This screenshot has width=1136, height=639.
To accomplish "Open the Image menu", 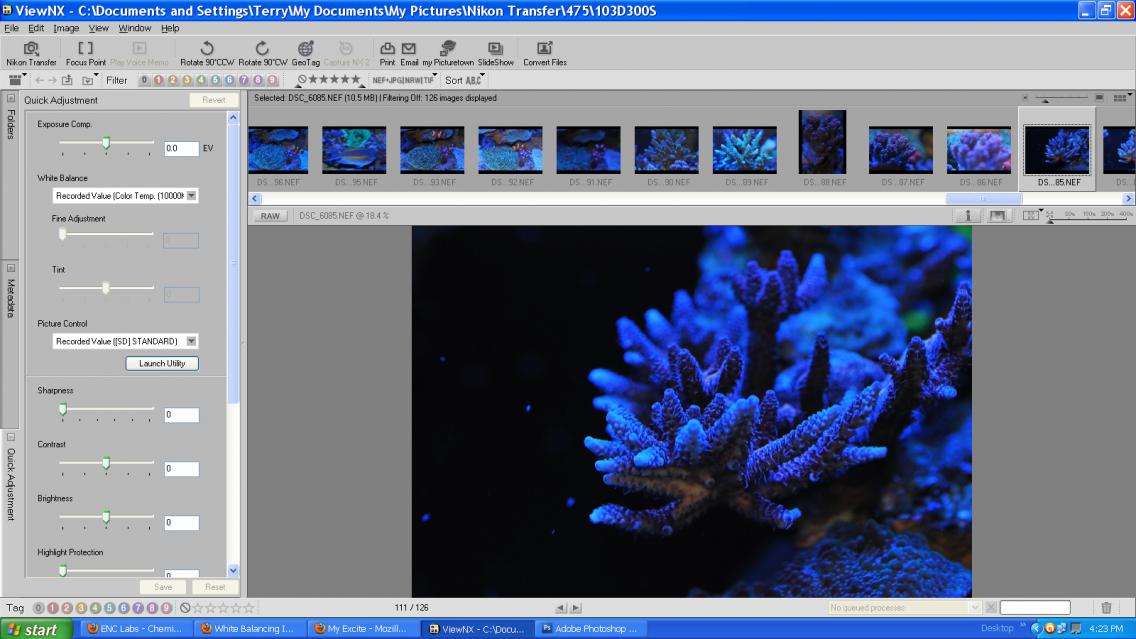I will coord(66,28).
